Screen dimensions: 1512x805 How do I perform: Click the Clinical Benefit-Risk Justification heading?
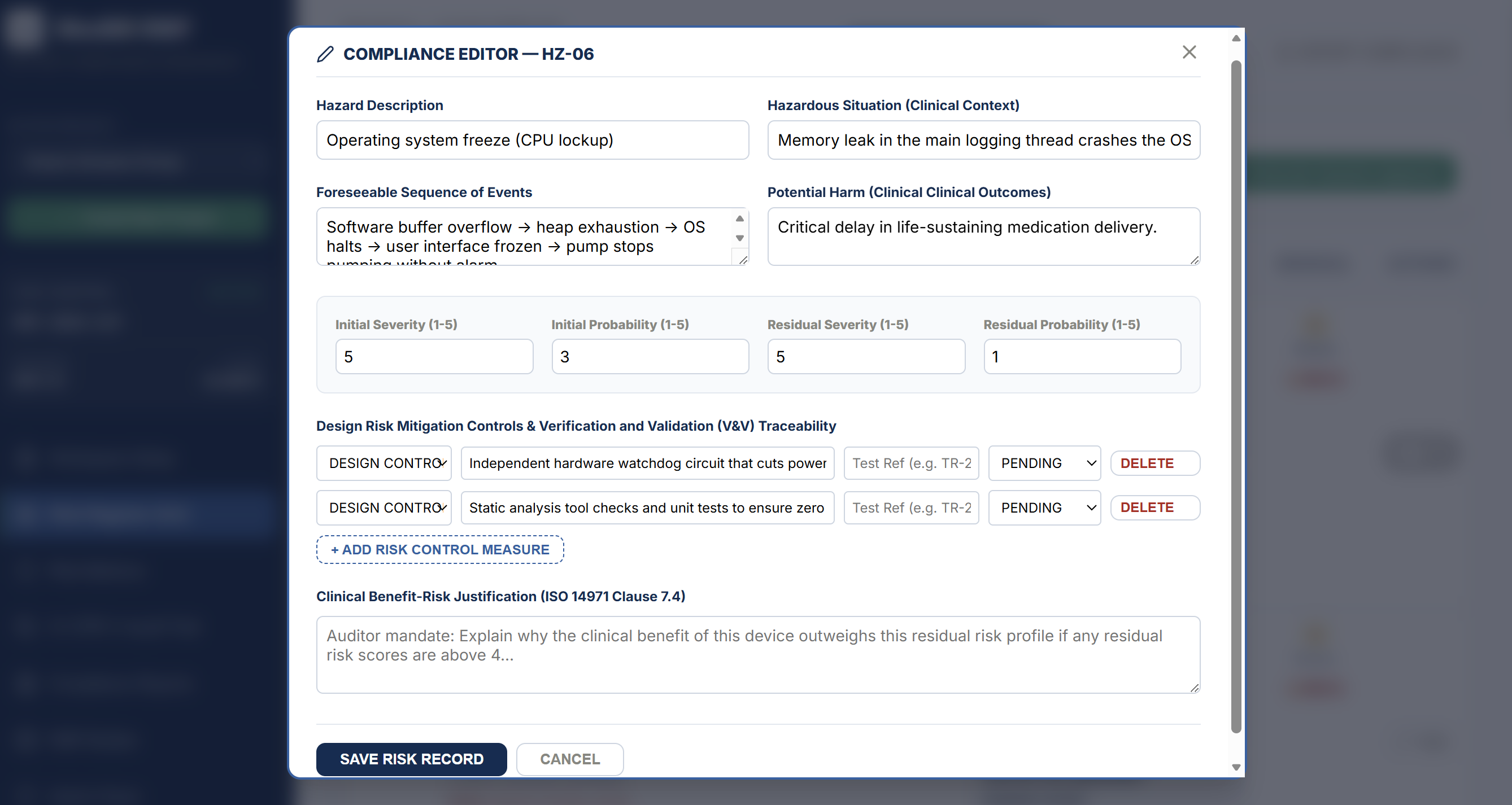pos(500,597)
